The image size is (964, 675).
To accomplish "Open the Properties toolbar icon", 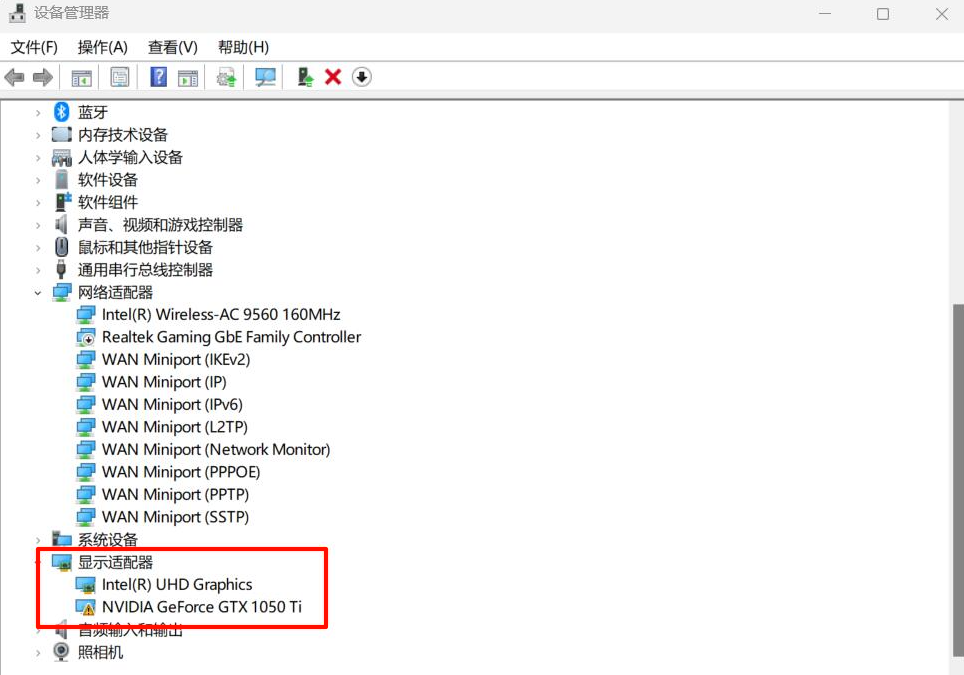I will (x=120, y=77).
